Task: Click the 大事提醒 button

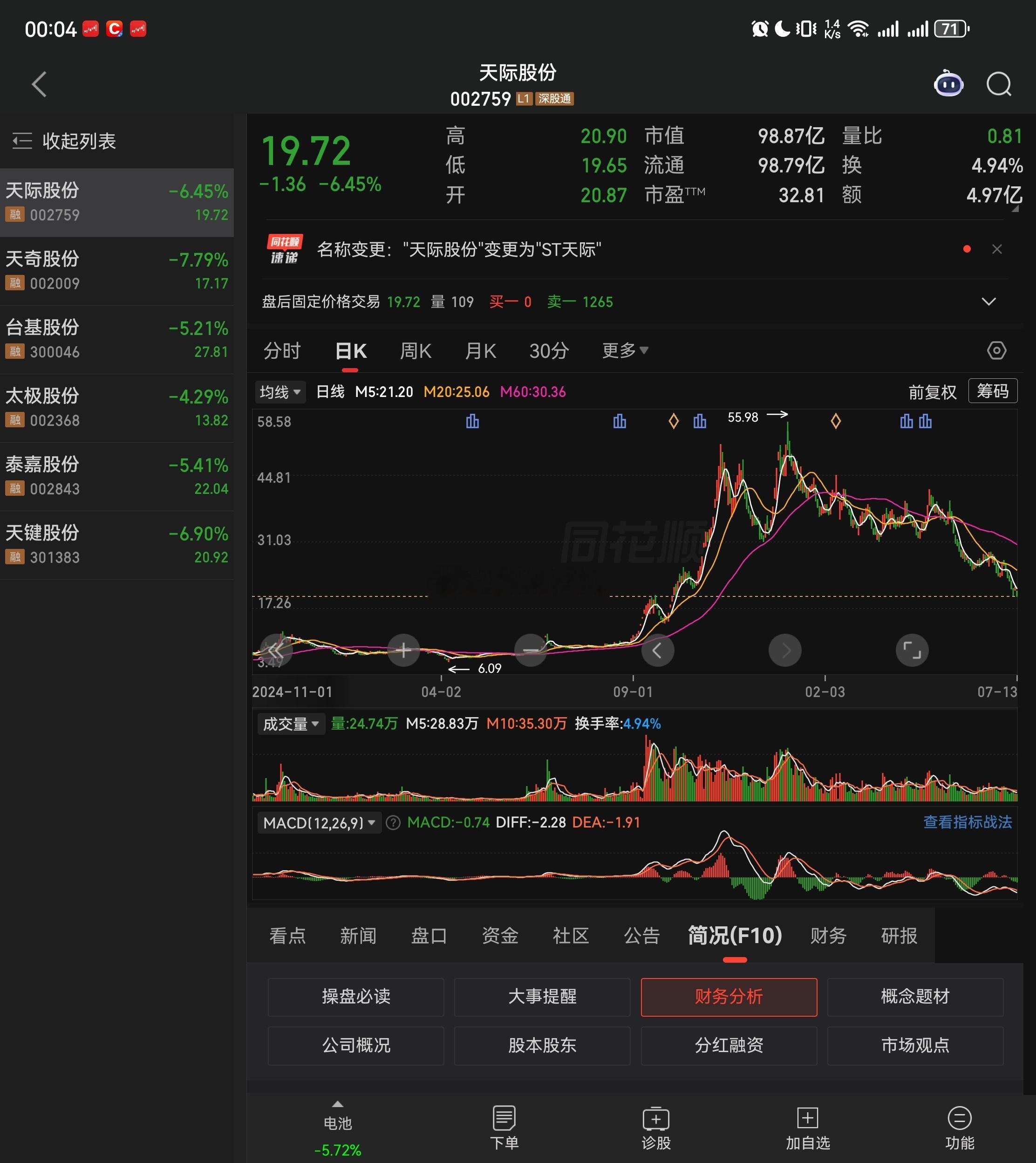Action: tap(543, 997)
